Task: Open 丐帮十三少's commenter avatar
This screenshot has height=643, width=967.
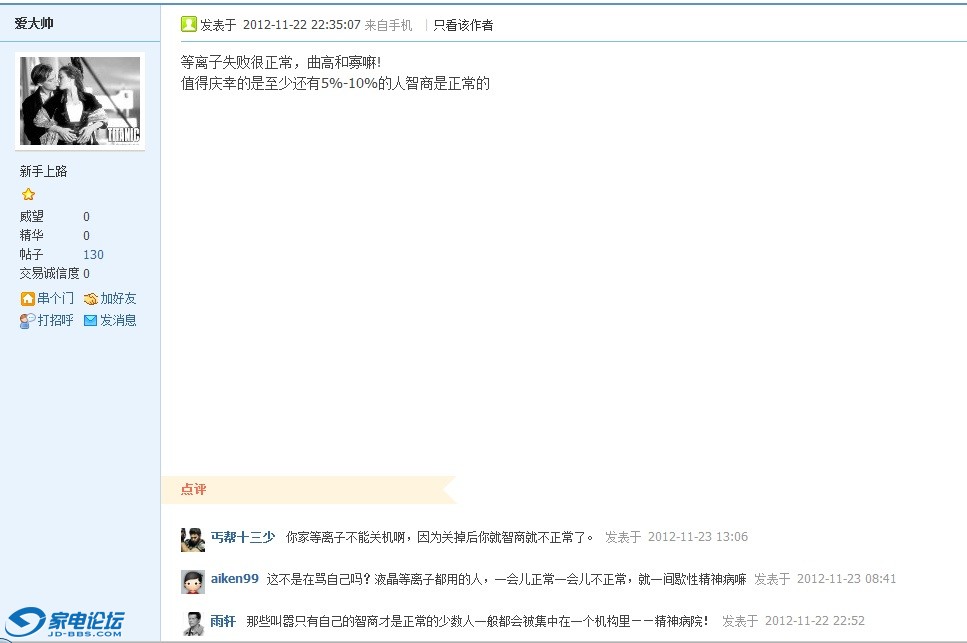Action: 192,539
